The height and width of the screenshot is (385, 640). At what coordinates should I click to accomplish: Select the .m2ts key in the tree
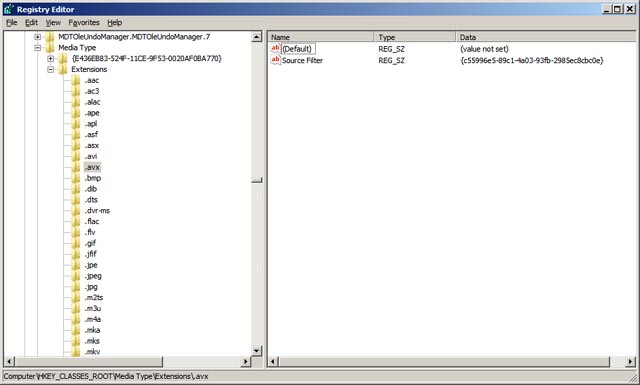click(94, 298)
